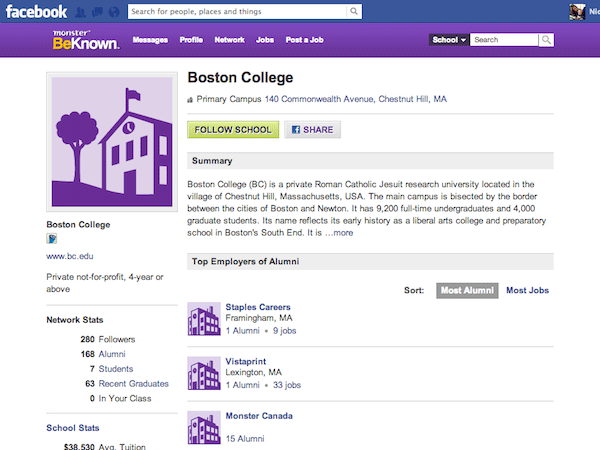Click the Top Employers of Alumni header

[x=370, y=261]
